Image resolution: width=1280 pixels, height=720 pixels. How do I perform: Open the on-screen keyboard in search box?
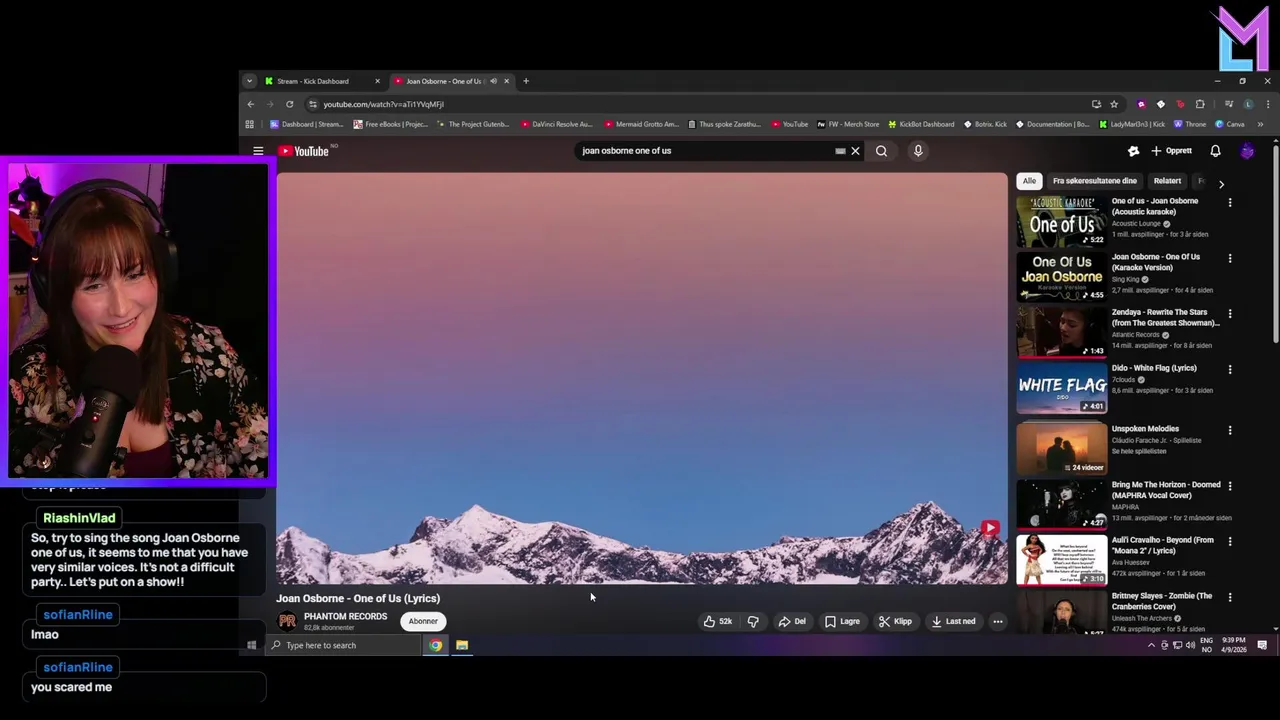click(x=840, y=151)
